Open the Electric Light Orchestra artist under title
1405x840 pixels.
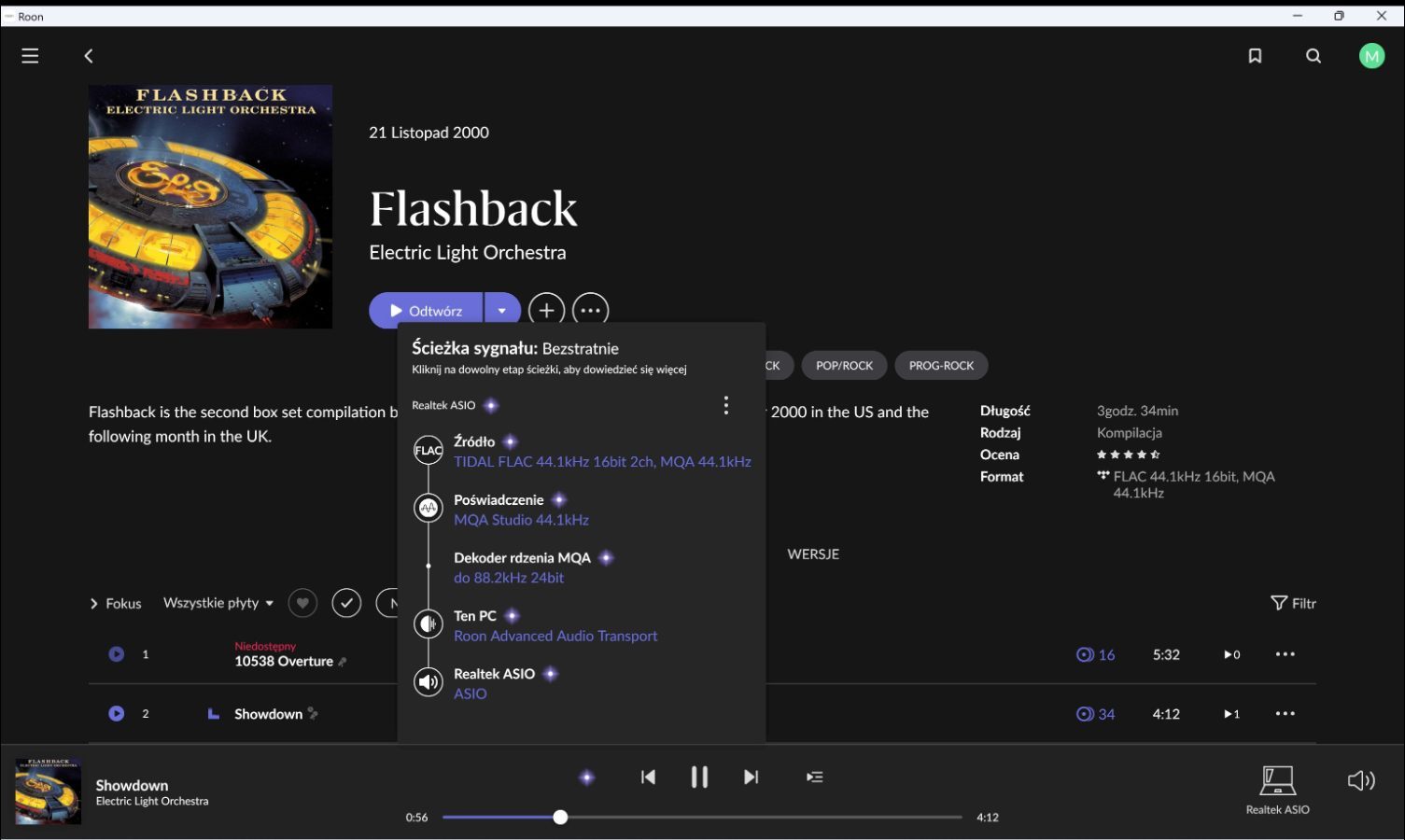coord(467,252)
